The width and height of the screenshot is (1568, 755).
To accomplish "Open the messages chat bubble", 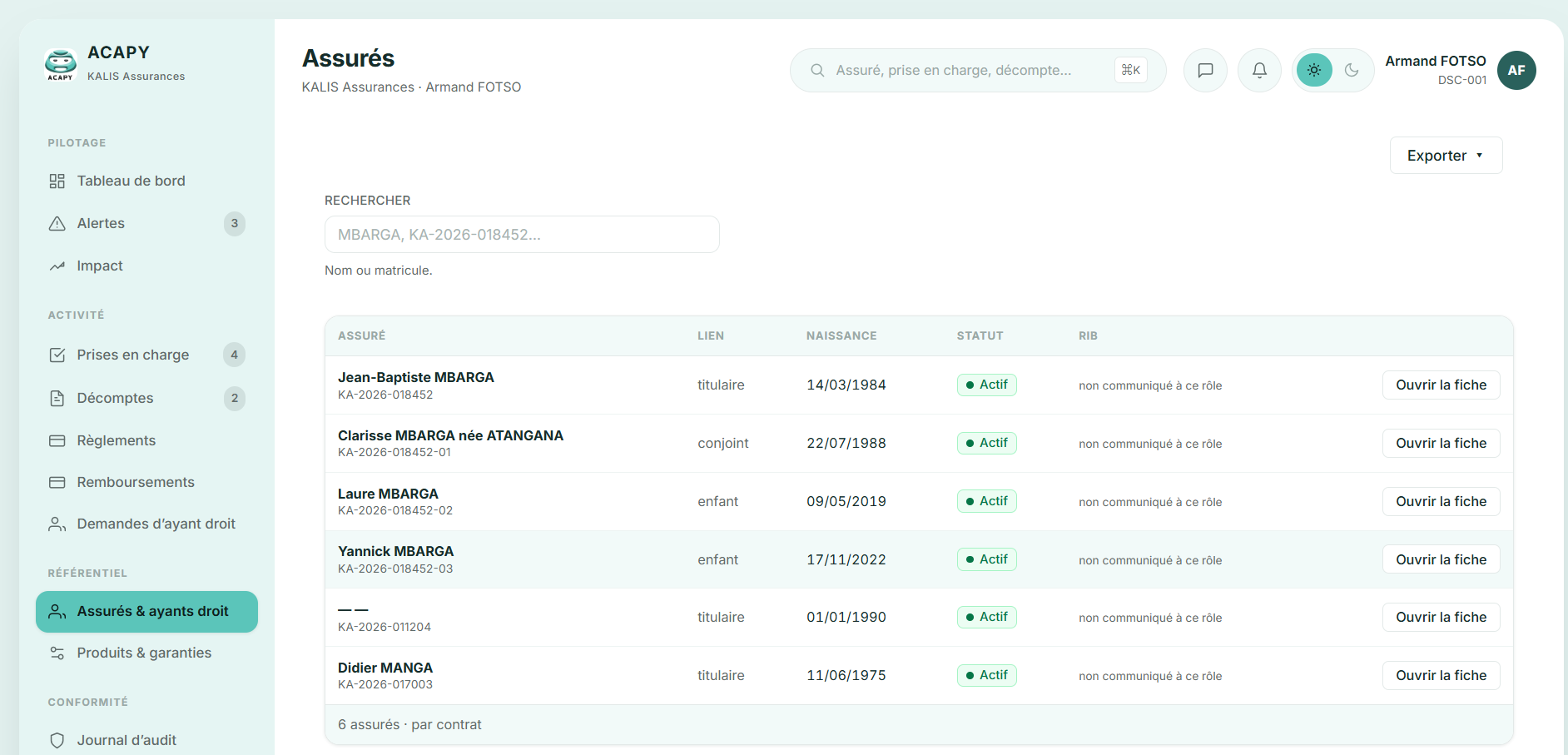I will click(1205, 71).
